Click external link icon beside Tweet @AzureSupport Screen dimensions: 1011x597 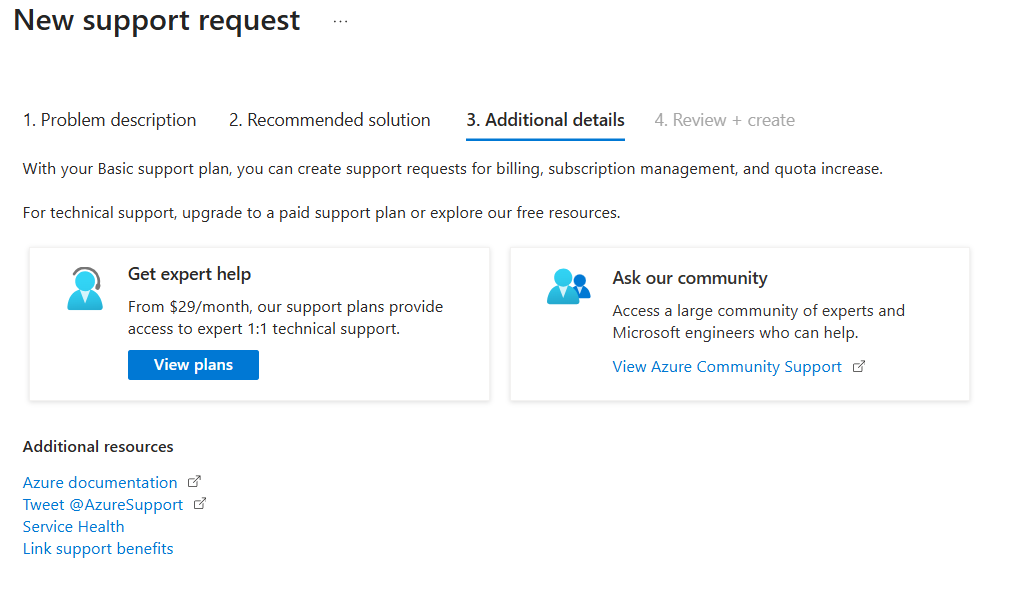[200, 504]
